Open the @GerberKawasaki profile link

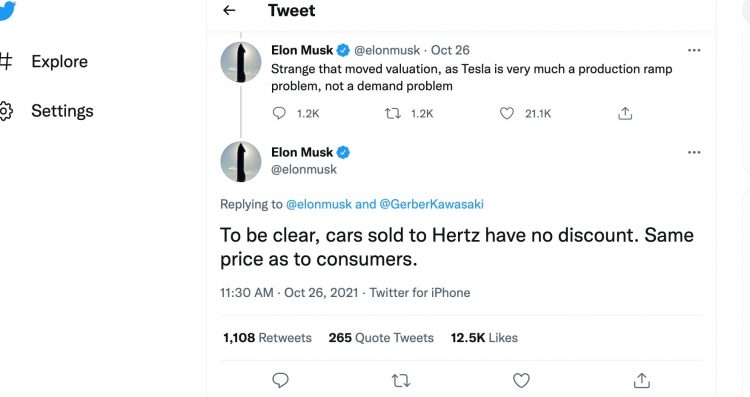click(431, 204)
